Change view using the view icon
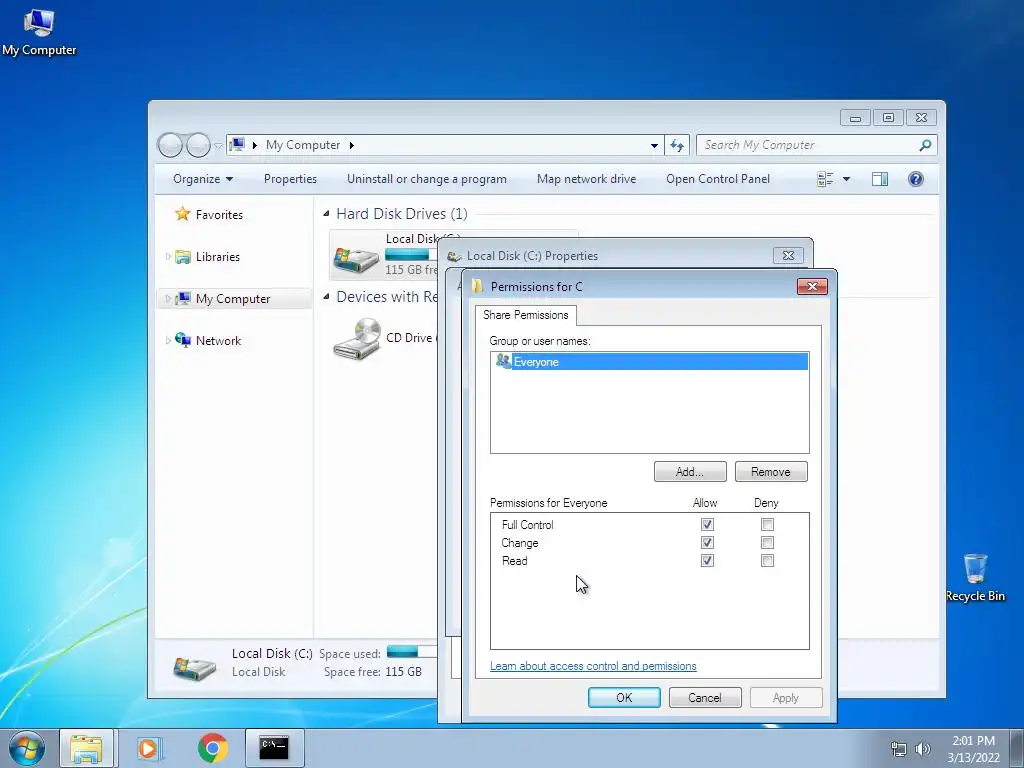This screenshot has height=768, width=1024. 825,179
